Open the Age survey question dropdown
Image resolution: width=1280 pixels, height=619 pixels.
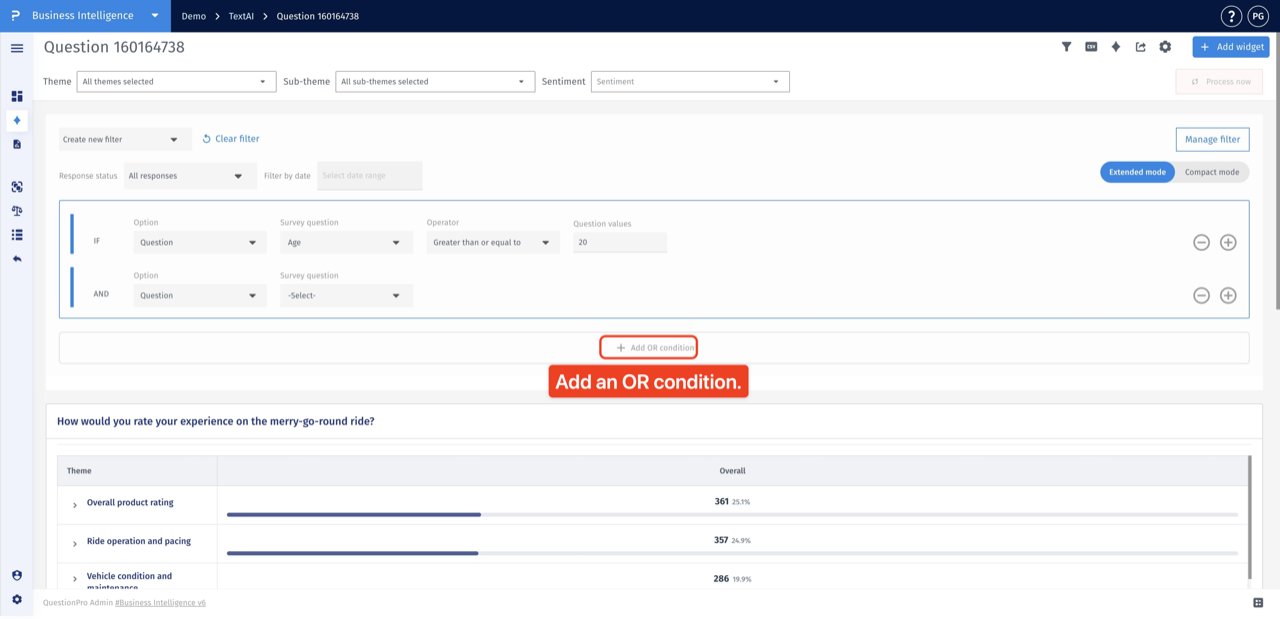346,242
